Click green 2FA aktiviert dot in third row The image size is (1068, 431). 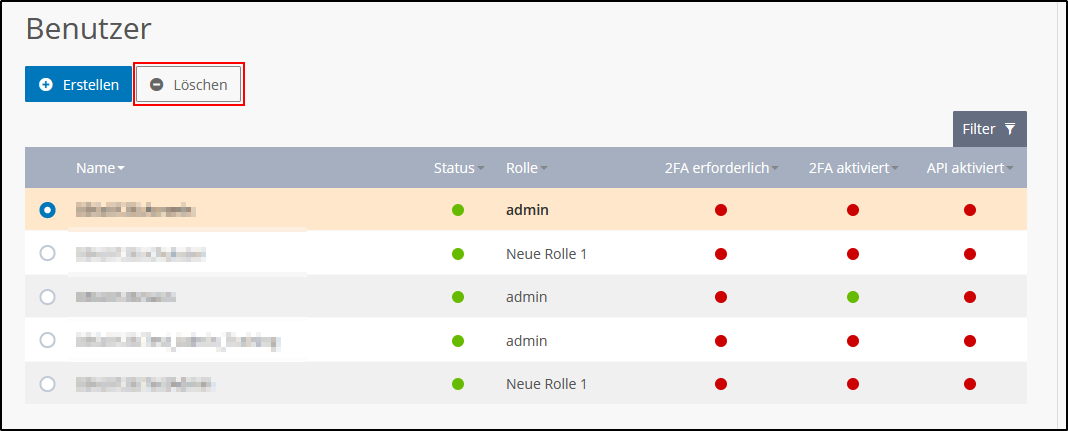point(853,297)
